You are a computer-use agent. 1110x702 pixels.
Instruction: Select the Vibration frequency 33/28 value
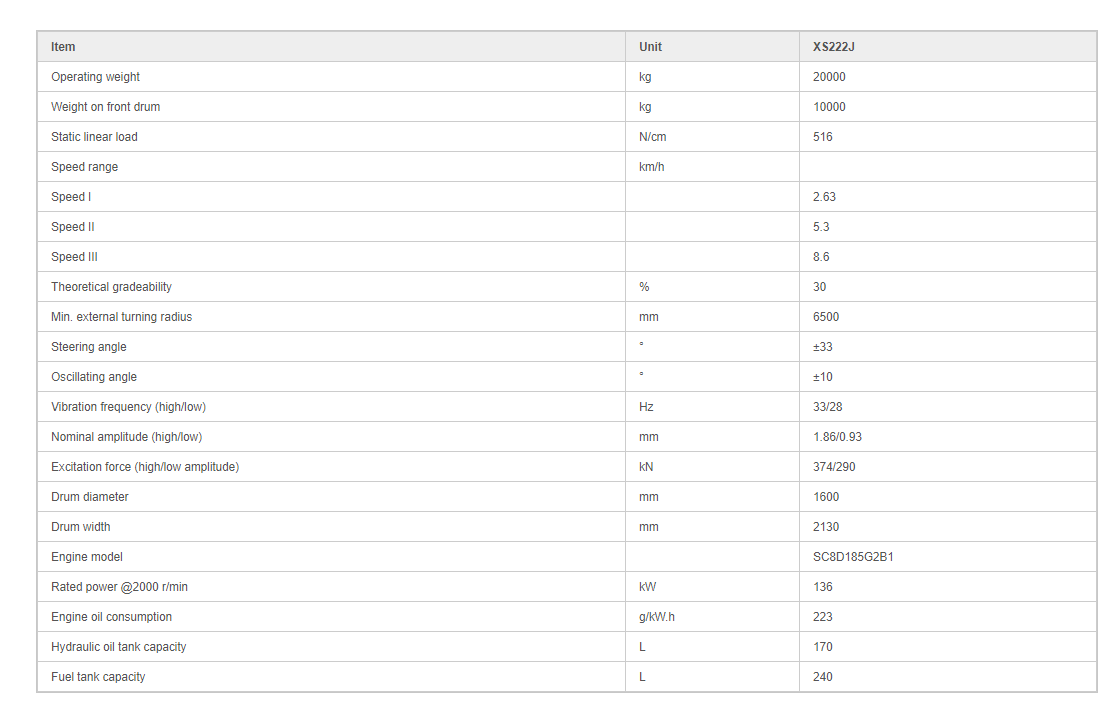tap(828, 407)
